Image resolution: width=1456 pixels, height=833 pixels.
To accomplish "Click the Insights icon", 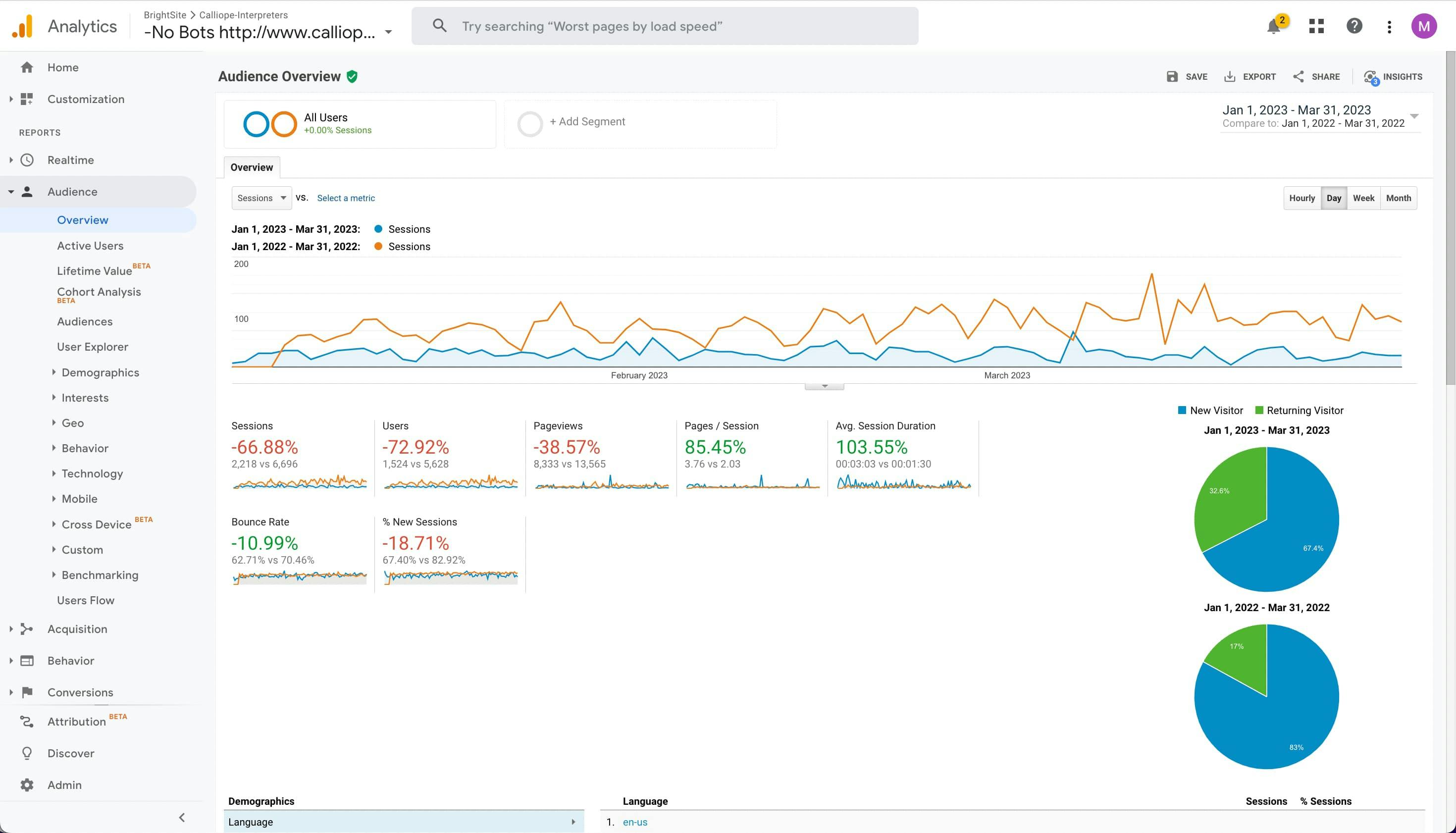I will (x=1371, y=77).
